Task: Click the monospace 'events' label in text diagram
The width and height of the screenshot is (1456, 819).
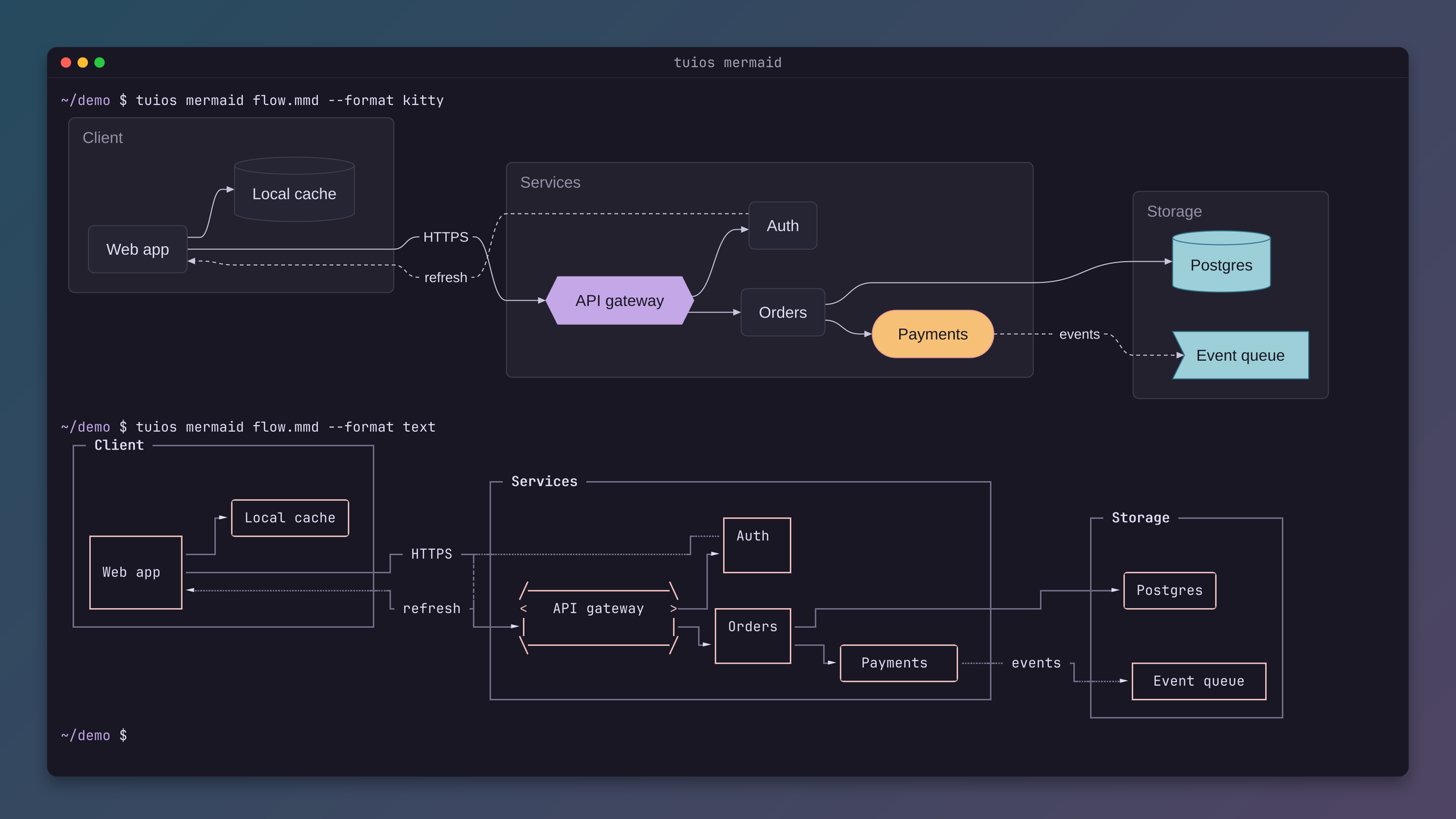Action: click(1036, 663)
